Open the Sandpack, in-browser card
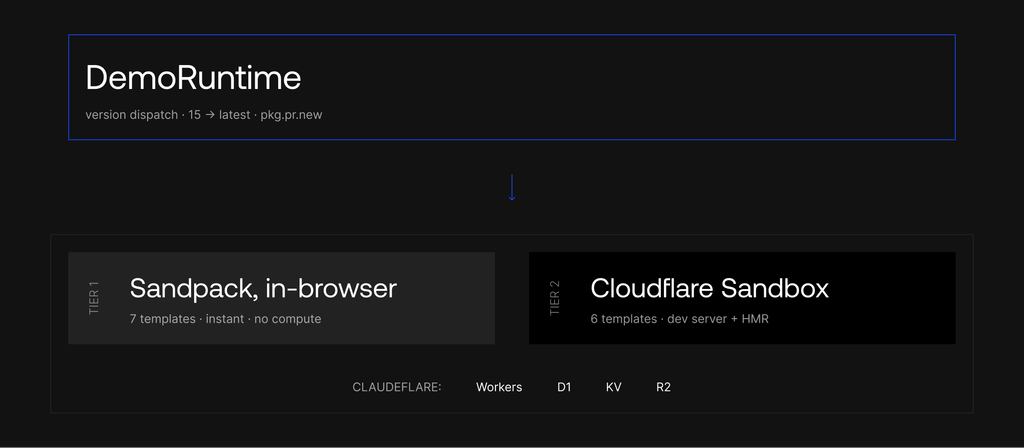This screenshot has width=1024, height=448. pos(281,298)
